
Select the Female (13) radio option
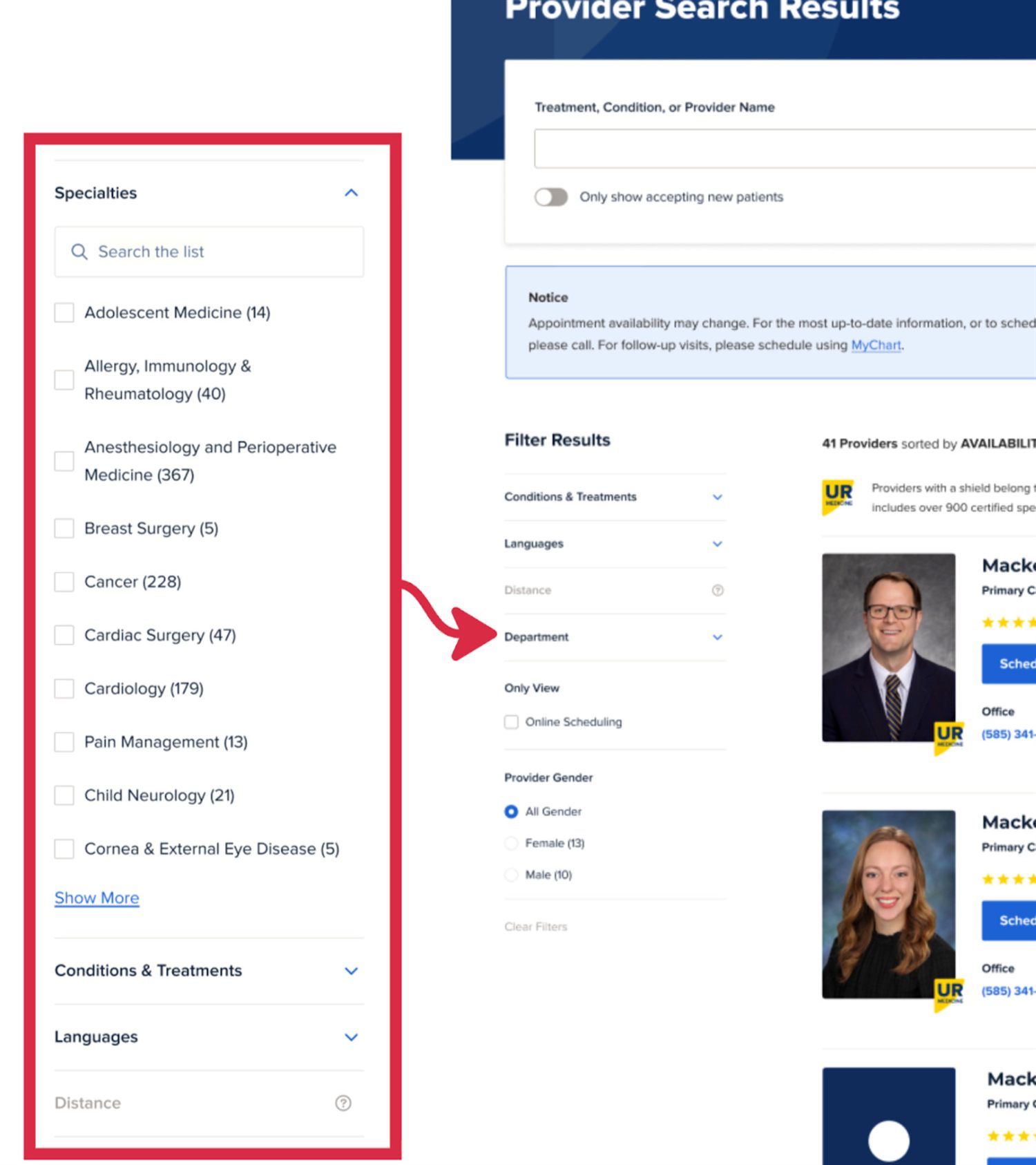point(511,843)
